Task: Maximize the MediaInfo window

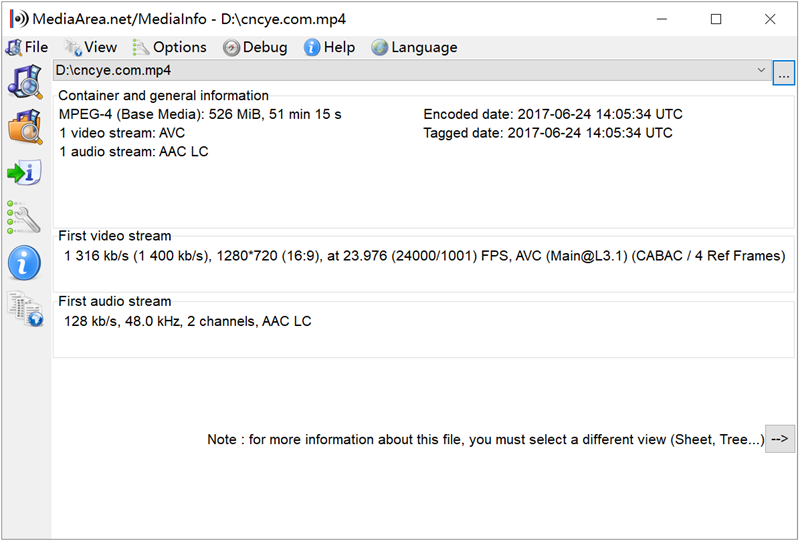Action: (x=716, y=19)
